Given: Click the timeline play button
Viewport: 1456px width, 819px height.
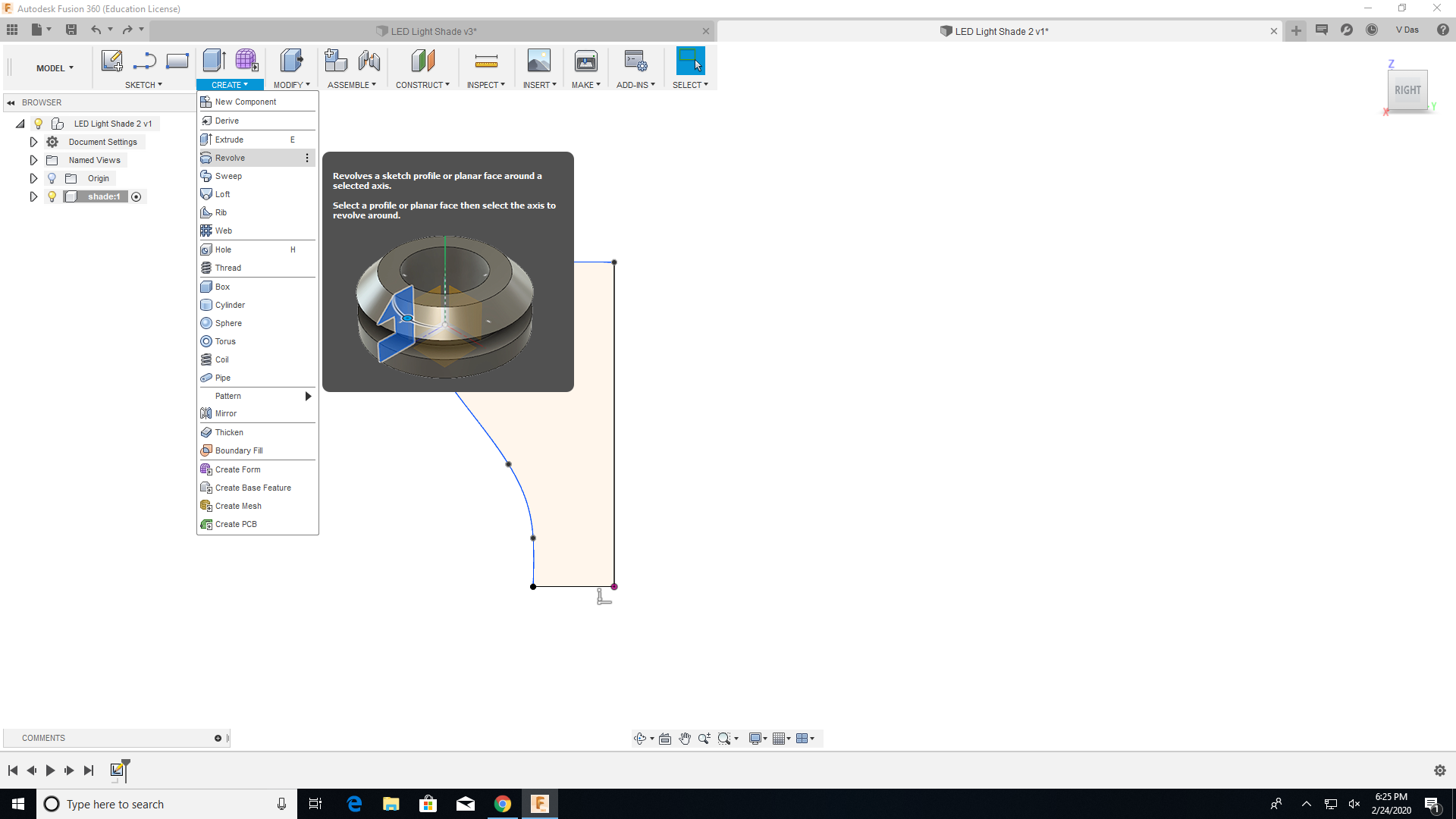Looking at the screenshot, I should click(x=50, y=770).
